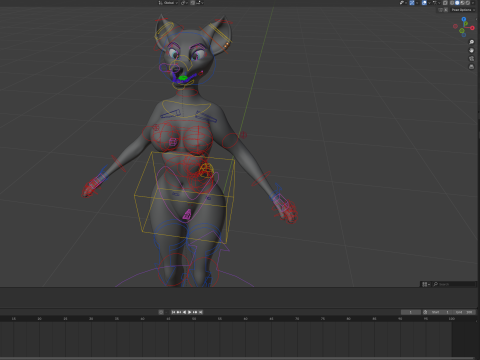
Task: Click frame 50 on the timeline ruler
Action: (x=194, y=319)
